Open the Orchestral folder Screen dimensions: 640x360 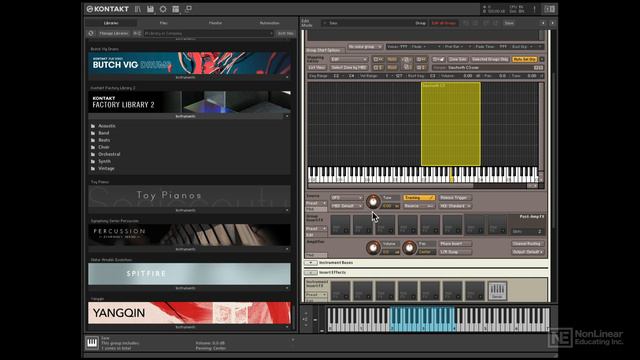109,154
